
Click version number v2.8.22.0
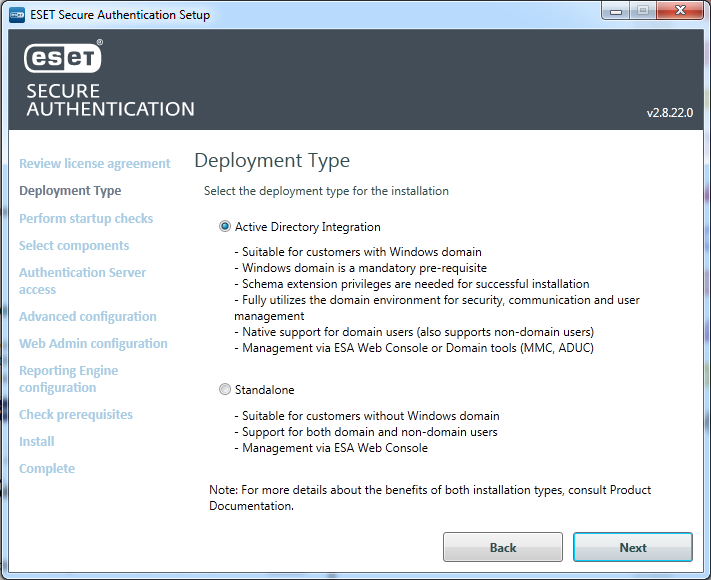[x=670, y=112]
